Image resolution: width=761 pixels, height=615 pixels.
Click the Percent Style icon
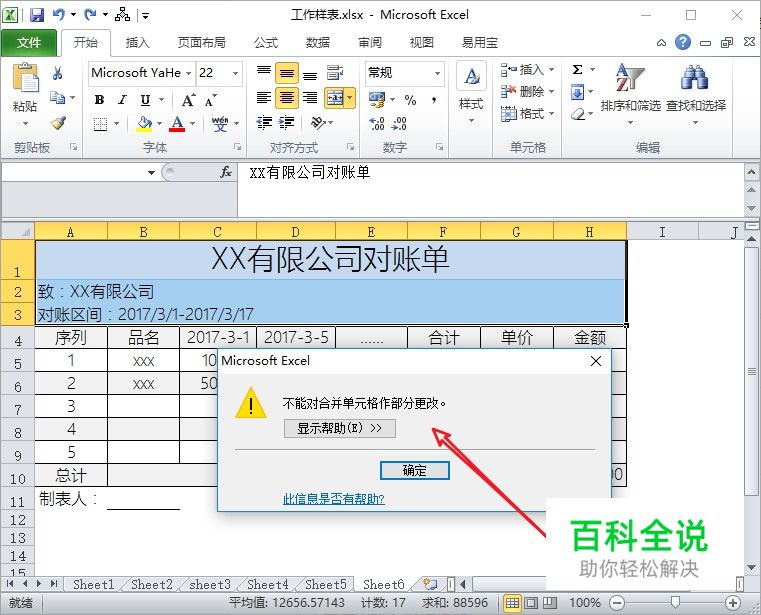(x=411, y=100)
